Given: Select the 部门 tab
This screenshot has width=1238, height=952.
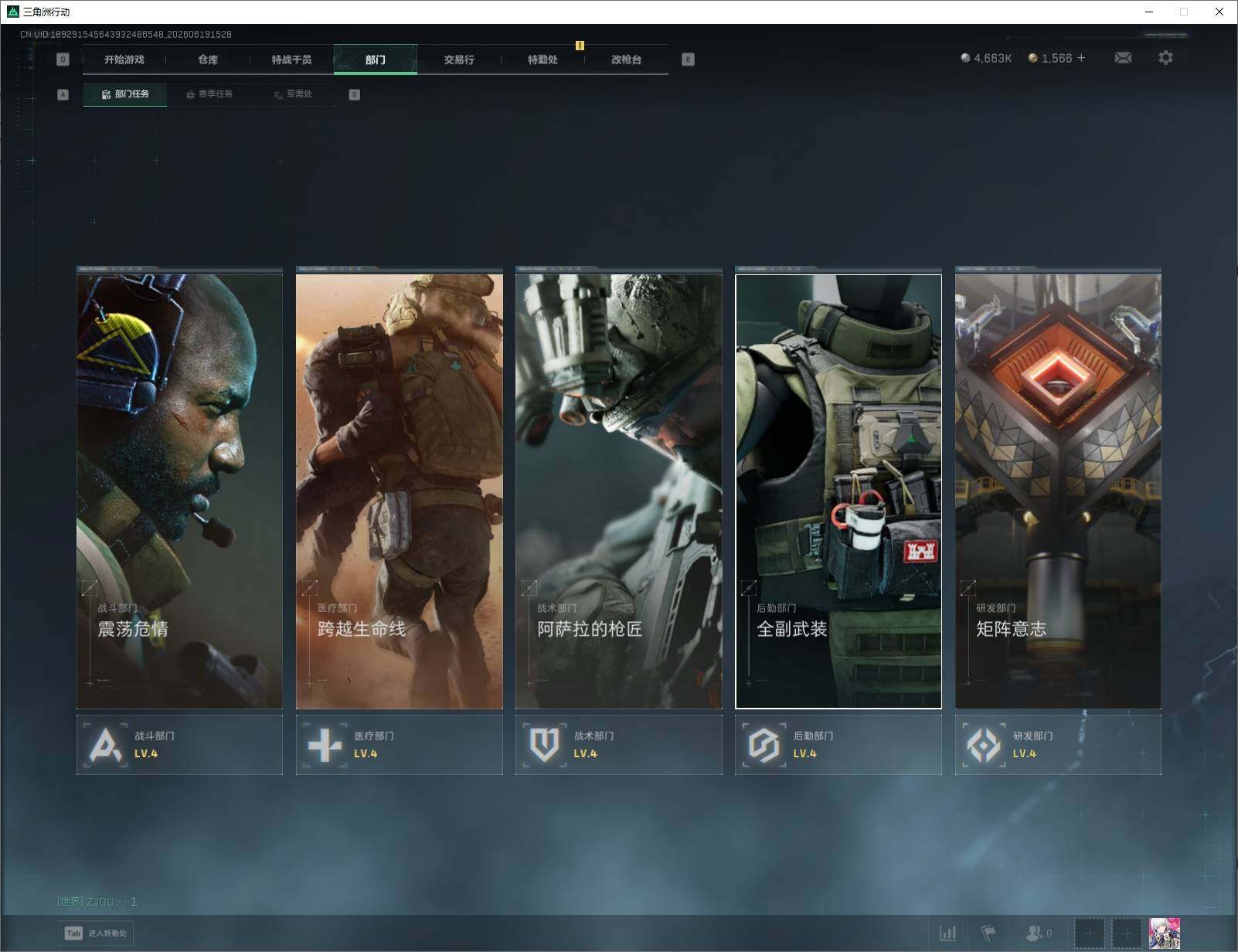Looking at the screenshot, I should (376, 59).
